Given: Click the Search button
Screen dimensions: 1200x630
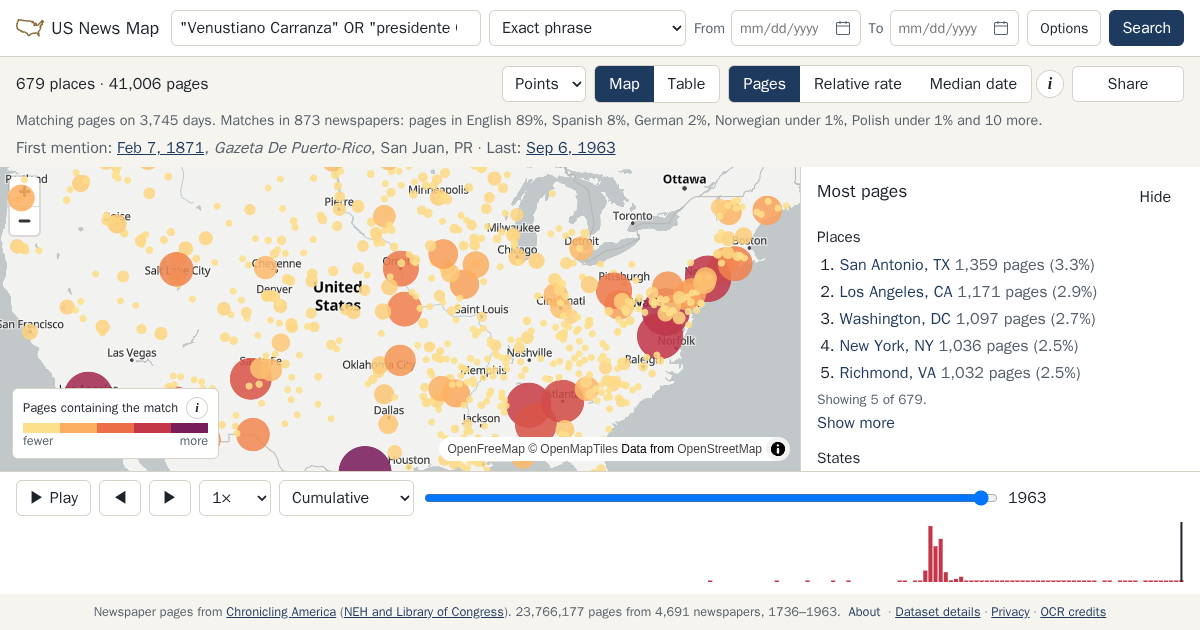Looking at the screenshot, I should click(x=1146, y=28).
